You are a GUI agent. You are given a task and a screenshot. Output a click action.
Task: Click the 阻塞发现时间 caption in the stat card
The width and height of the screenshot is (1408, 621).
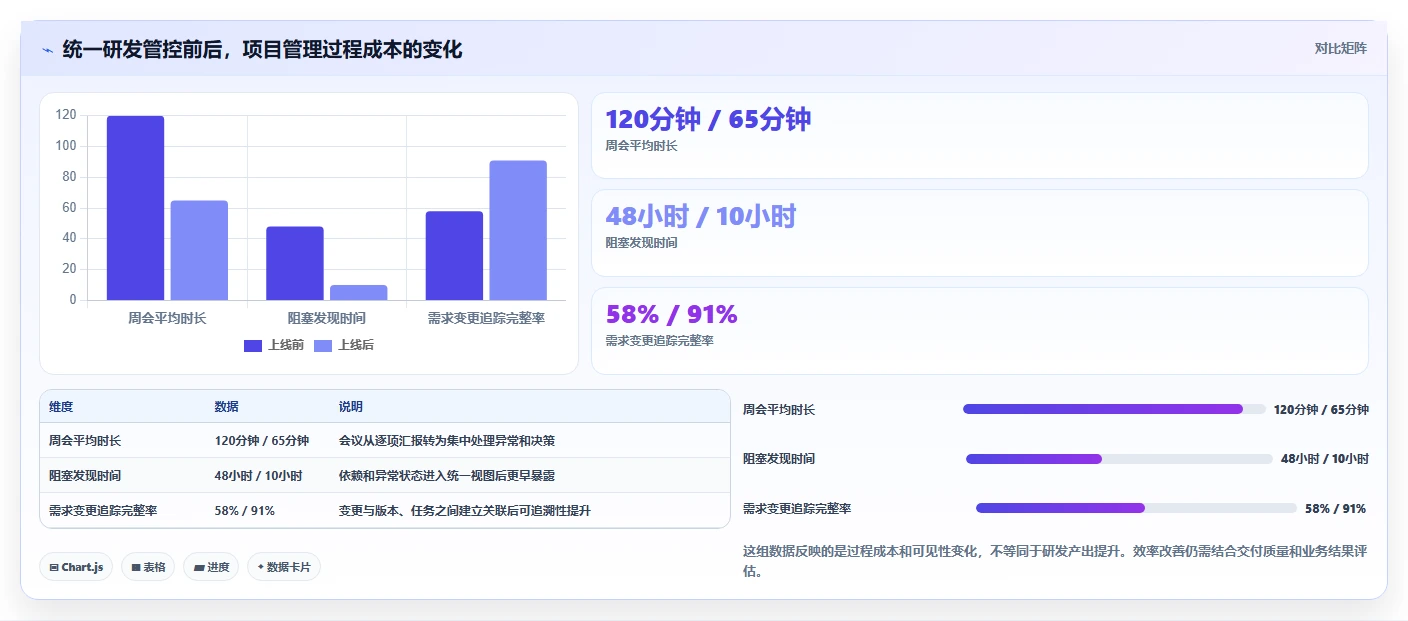coord(641,243)
